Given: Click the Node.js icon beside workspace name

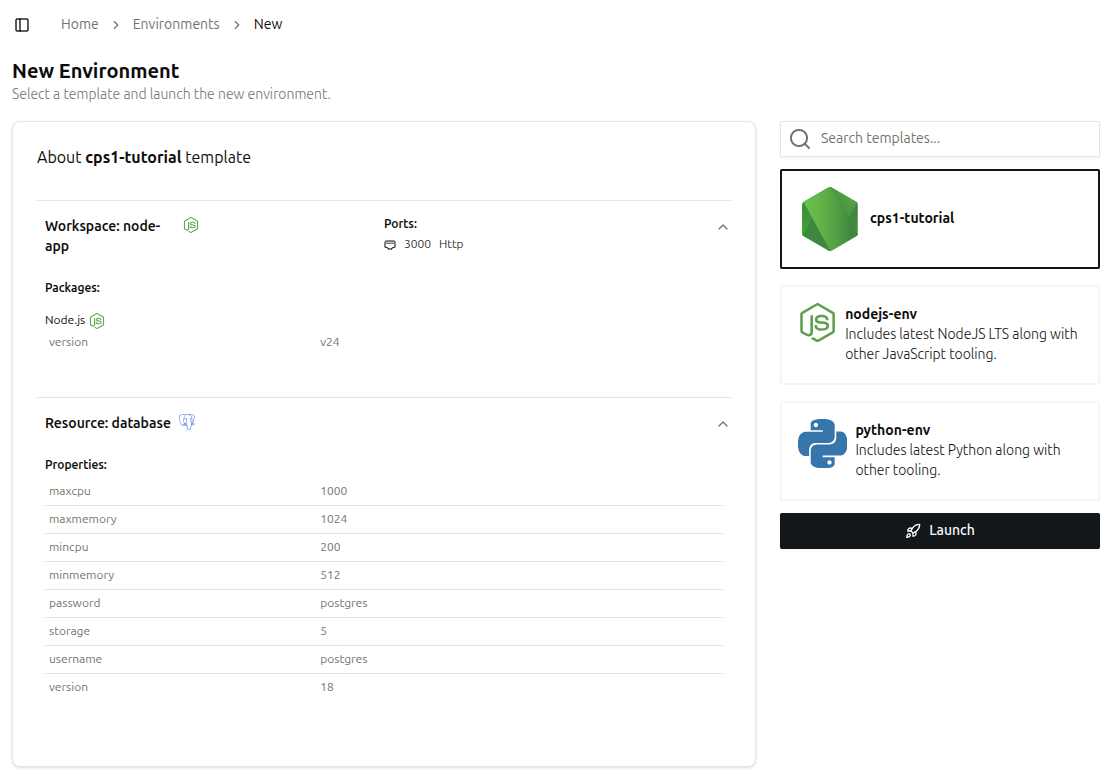Looking at the screenshot, I should tap(191, 225).
